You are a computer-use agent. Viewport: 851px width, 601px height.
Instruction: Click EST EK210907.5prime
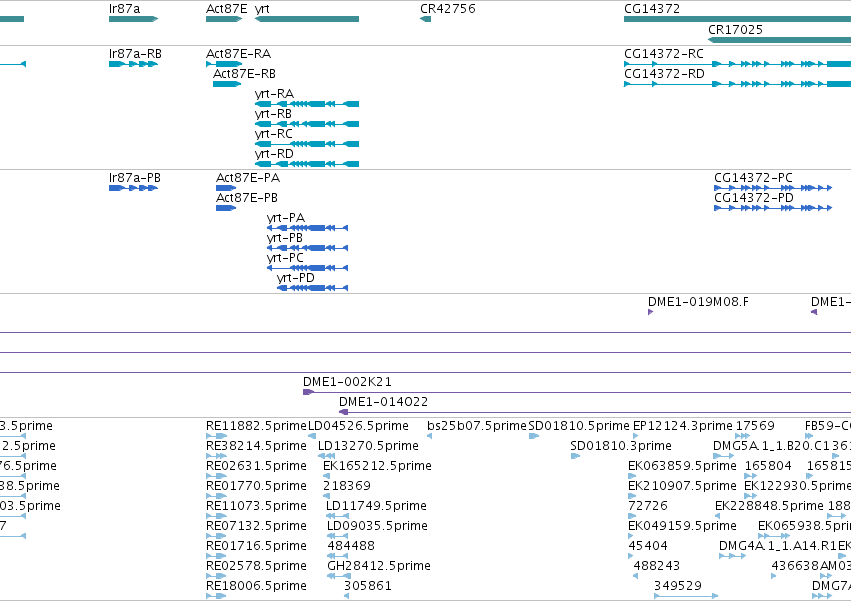[x=632, y=496]
